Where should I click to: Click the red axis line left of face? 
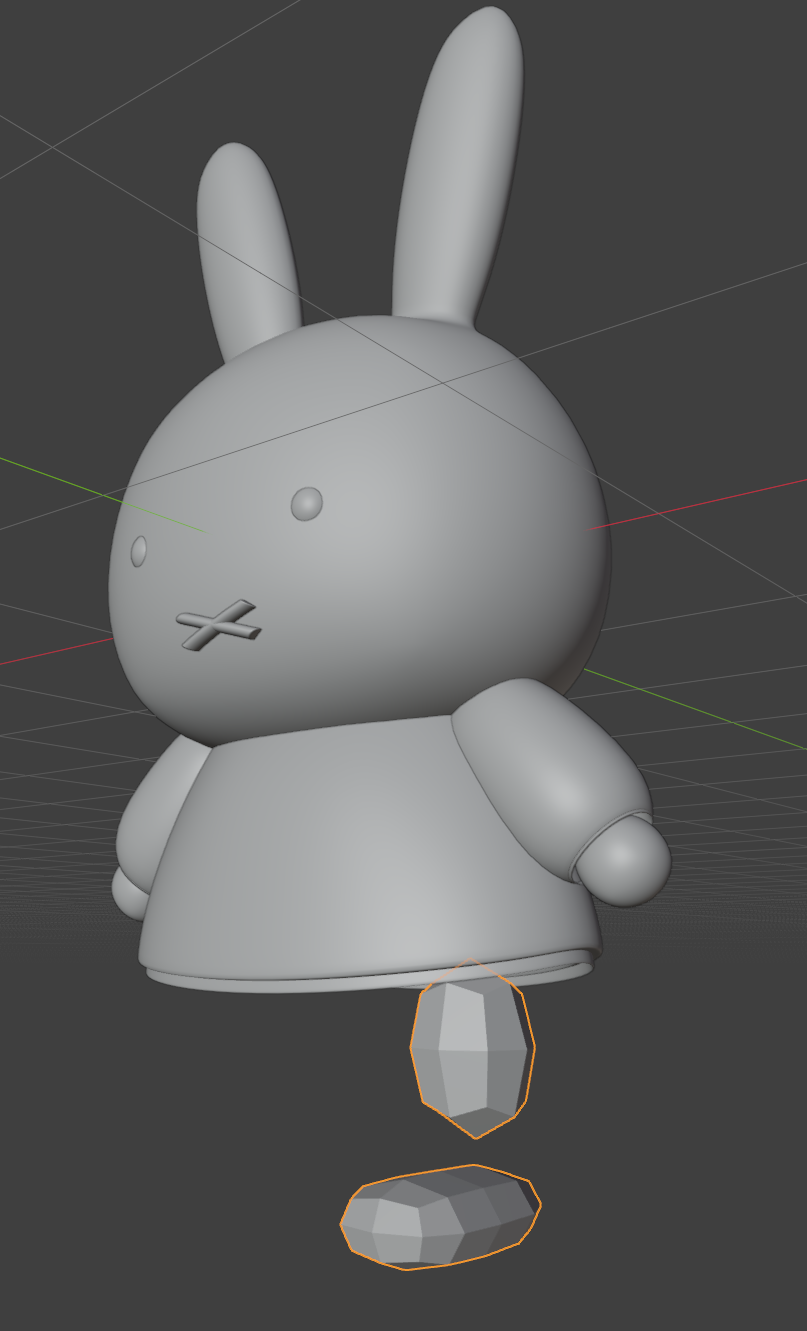point(55,651)
